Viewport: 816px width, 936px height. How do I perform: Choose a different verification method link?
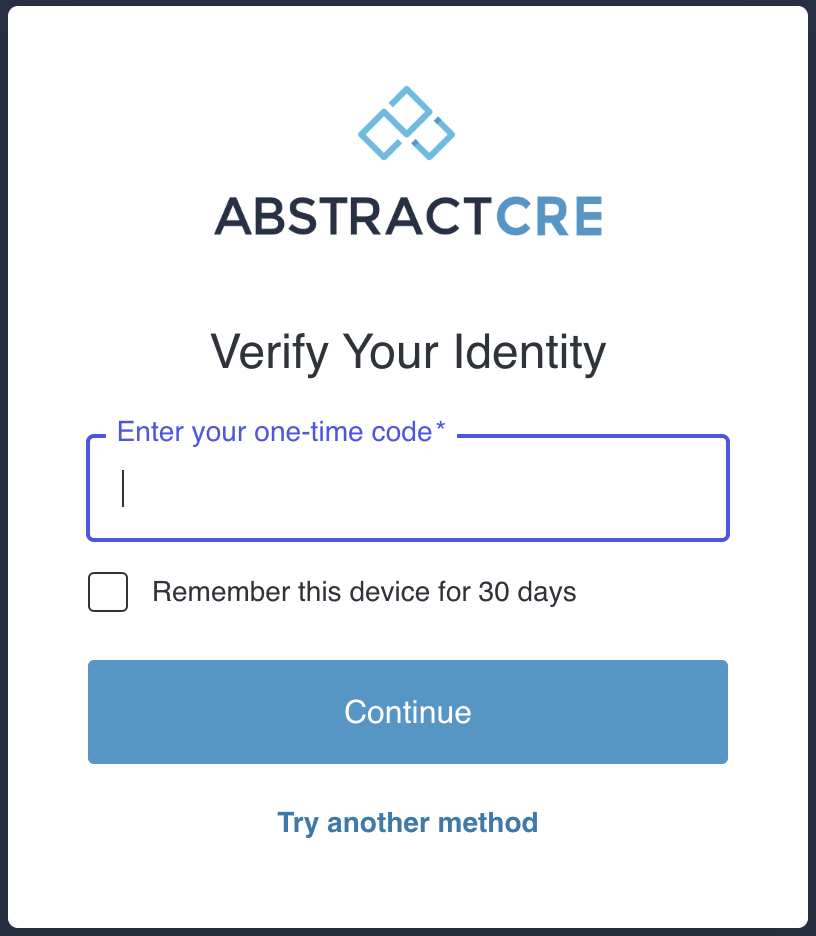(x=408, y=823)
